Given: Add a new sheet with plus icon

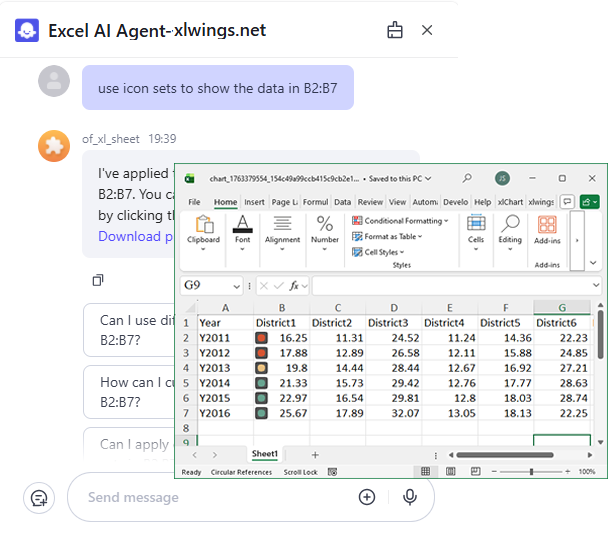Looking at the screenshot, I should coord(315,455).
